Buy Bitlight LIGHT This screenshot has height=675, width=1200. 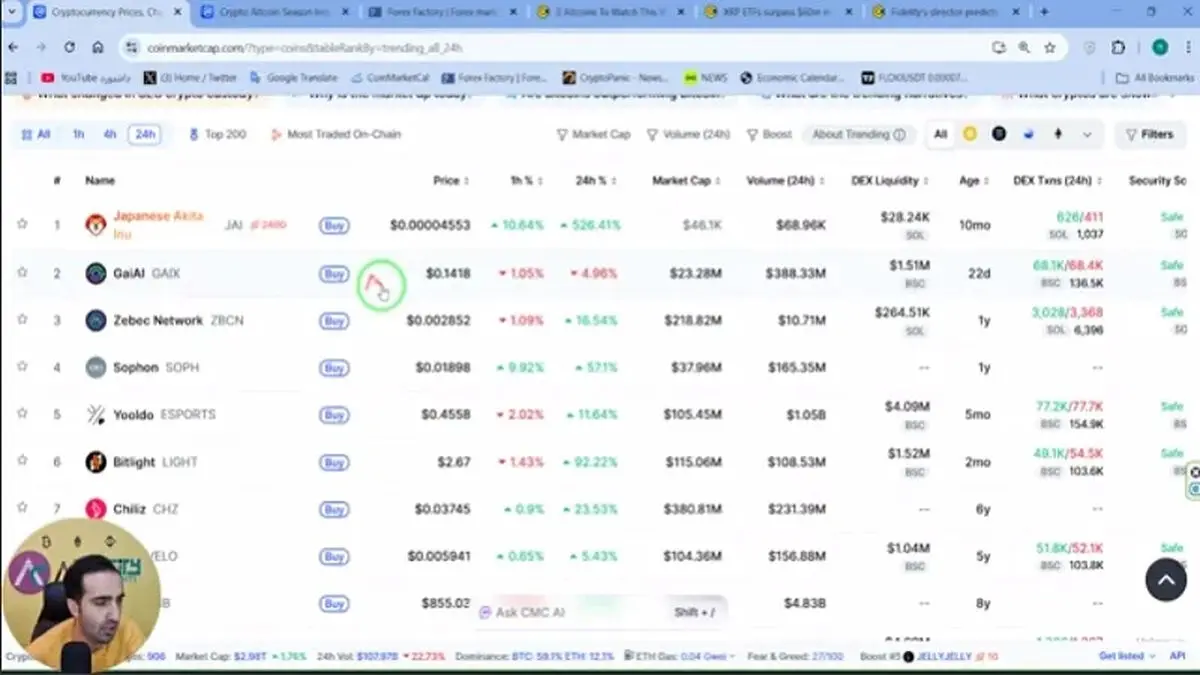(334, 462)
